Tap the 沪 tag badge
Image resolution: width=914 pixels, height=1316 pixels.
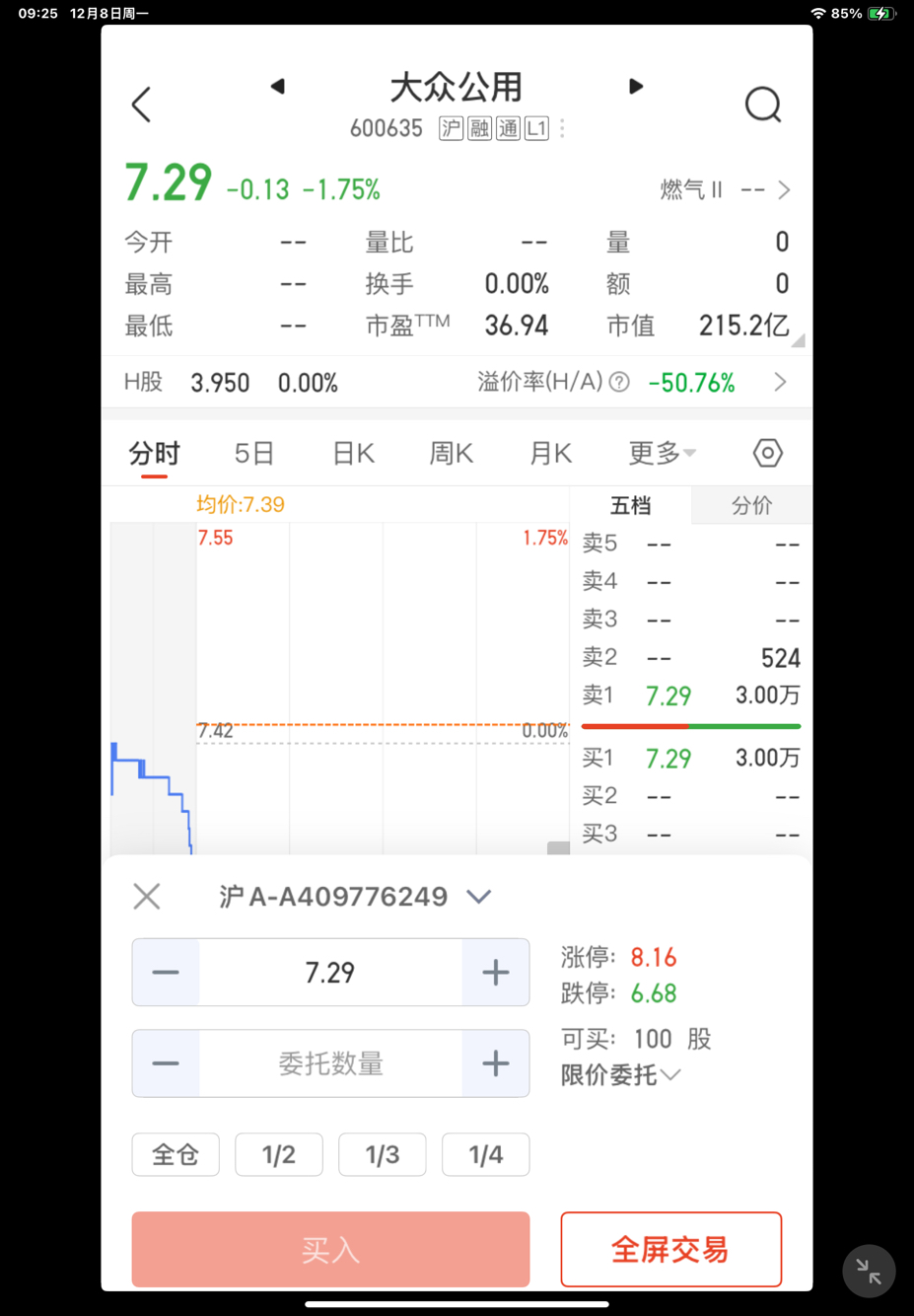[x=451, y=128]
